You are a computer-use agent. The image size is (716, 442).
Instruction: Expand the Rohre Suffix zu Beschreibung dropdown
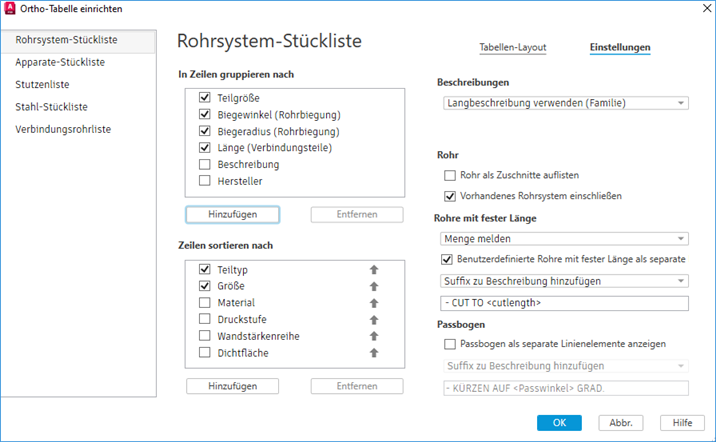(x=564, y=282)
